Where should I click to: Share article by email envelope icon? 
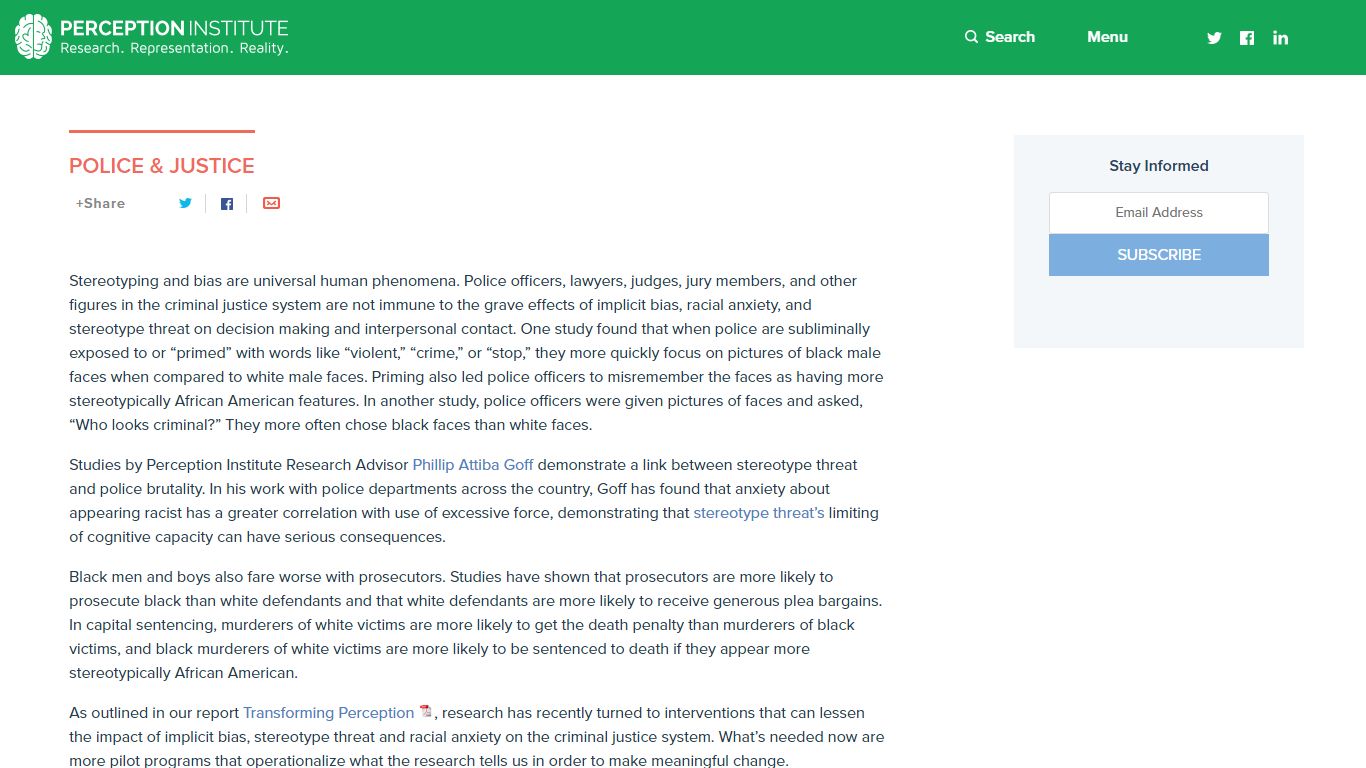(x=271, y=203)
